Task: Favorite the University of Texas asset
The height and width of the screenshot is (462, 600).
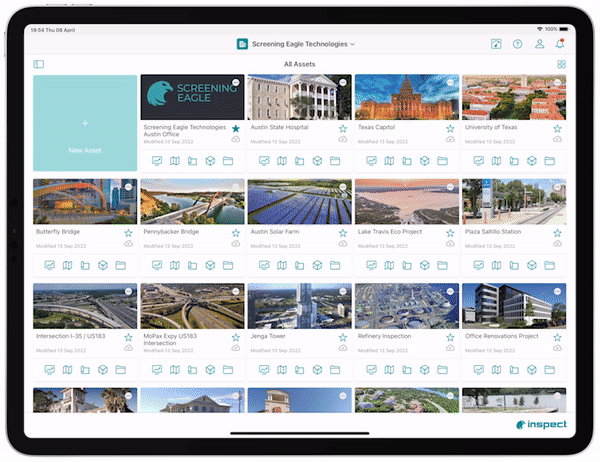Action: 557,128
